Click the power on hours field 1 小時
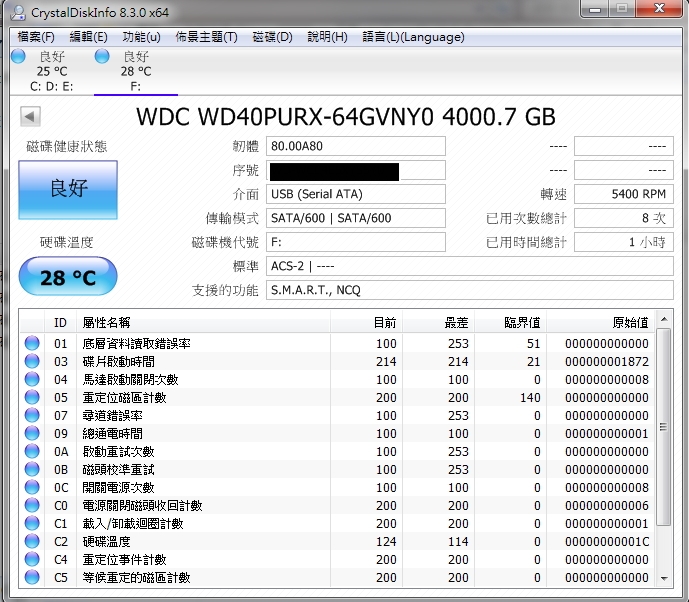Viewport: 689px width, 602px height. (624, 242)
